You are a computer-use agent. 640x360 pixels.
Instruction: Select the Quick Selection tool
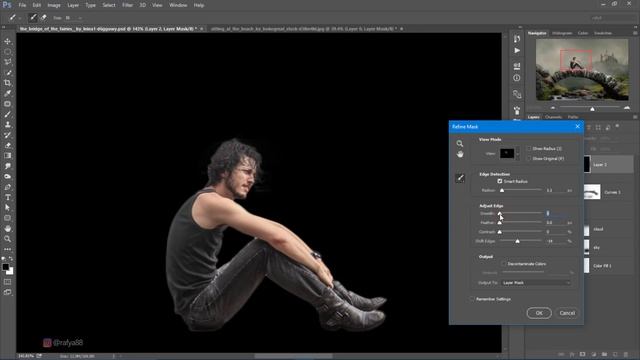coord(8,73)
